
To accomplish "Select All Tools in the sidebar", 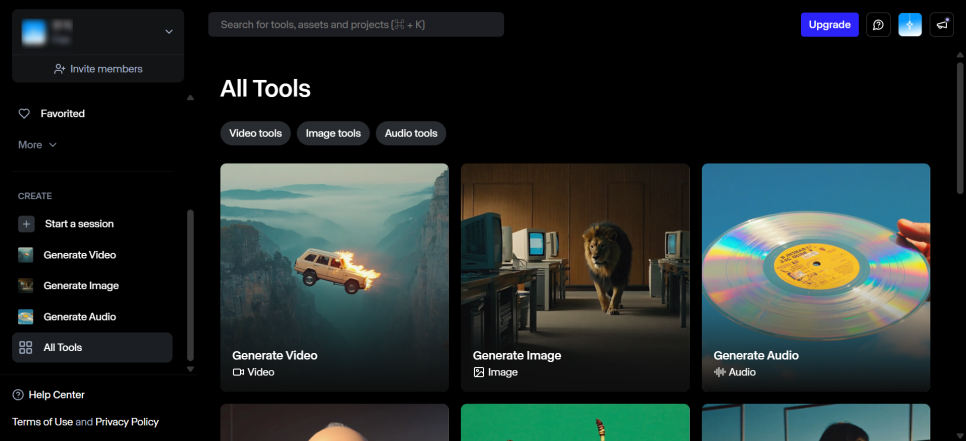I will [92, 347].
